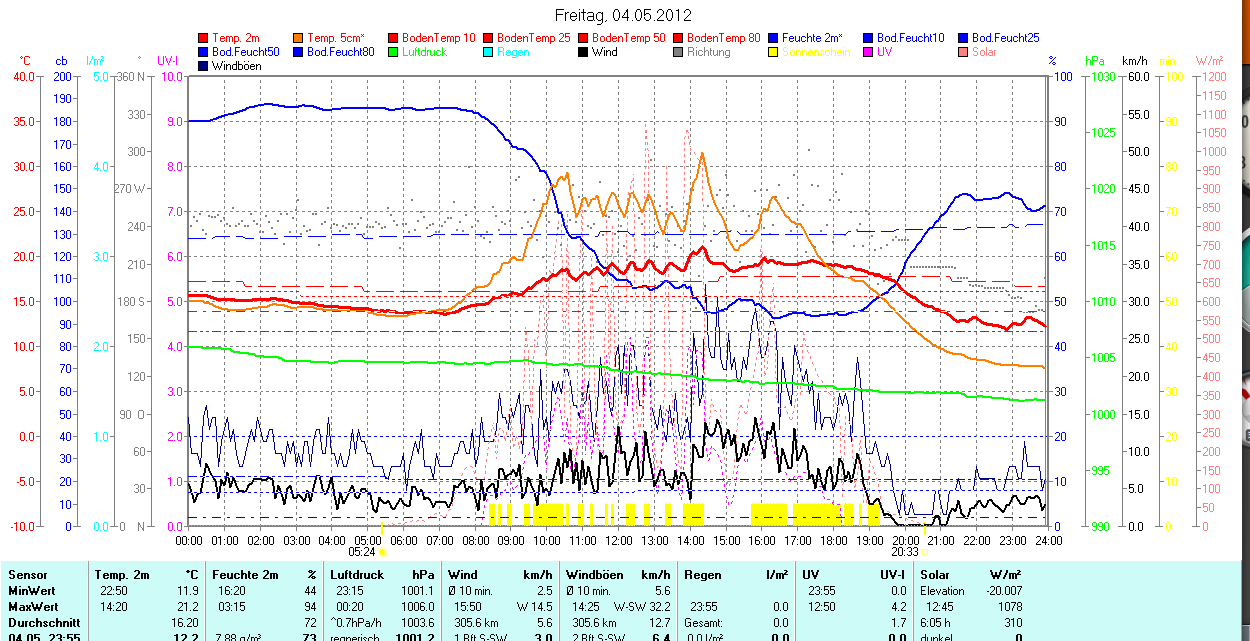Click the 24:00 tick on the time axis
The height and width of the screenshot is (641, 1250).
coord(1048,540)
